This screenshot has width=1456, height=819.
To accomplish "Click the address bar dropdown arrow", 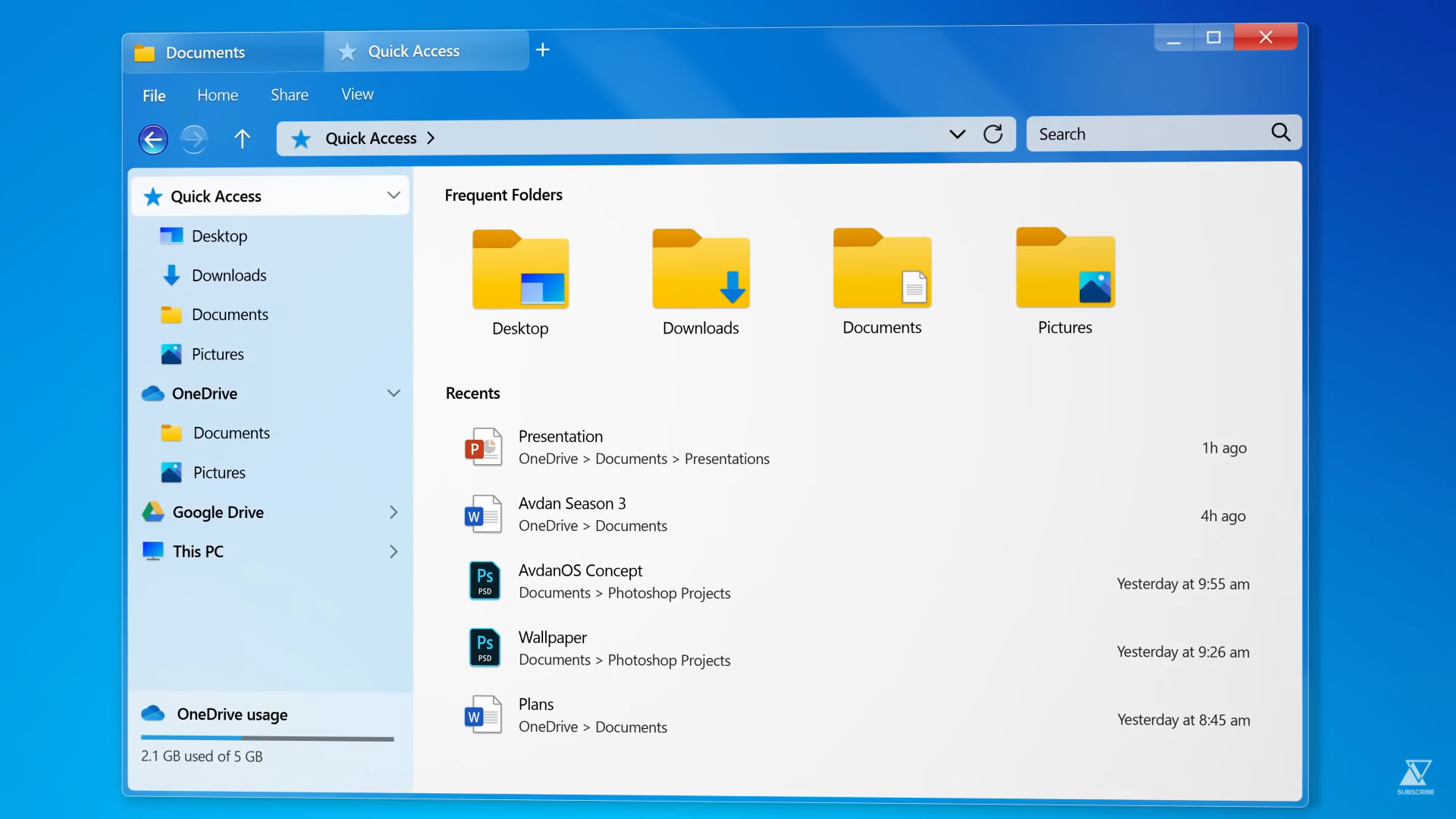I will click(957, 133).
